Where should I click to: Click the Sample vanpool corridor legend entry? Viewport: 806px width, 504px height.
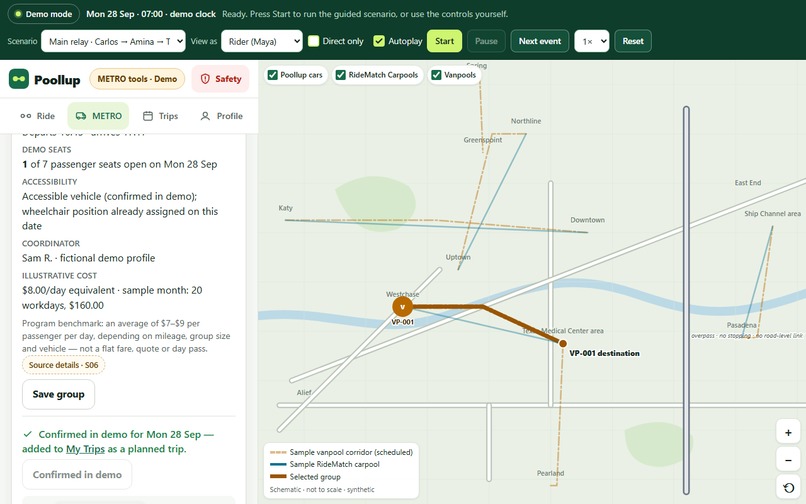(x=341, y=452)
